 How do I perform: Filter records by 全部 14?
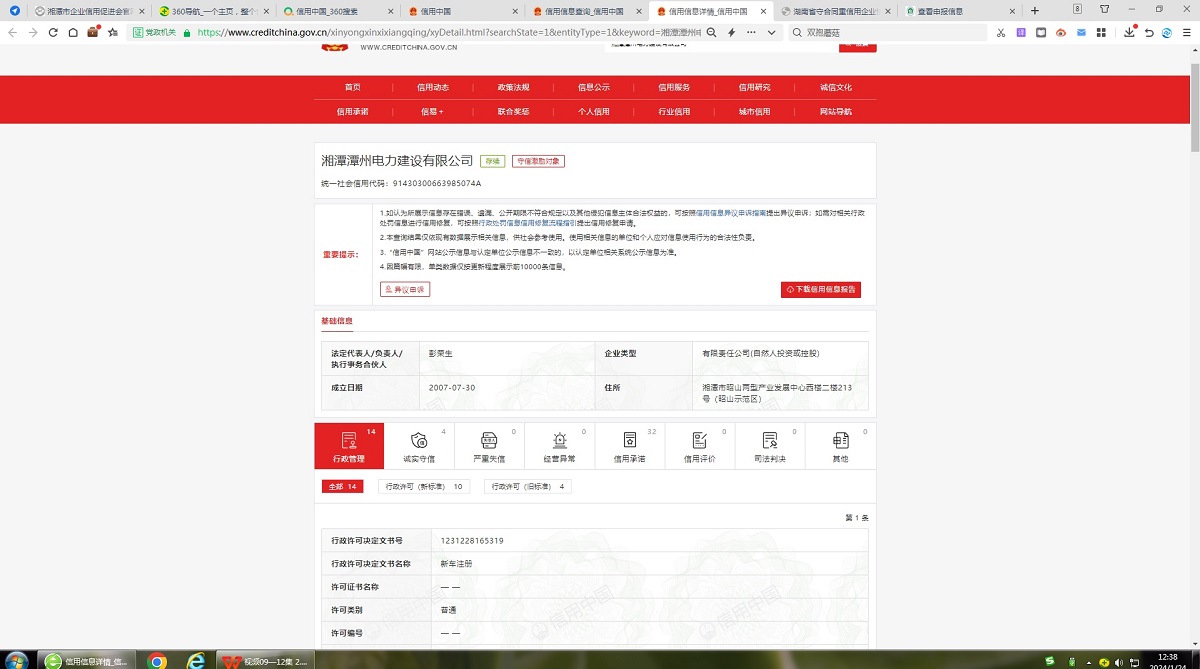coord(342,487)
